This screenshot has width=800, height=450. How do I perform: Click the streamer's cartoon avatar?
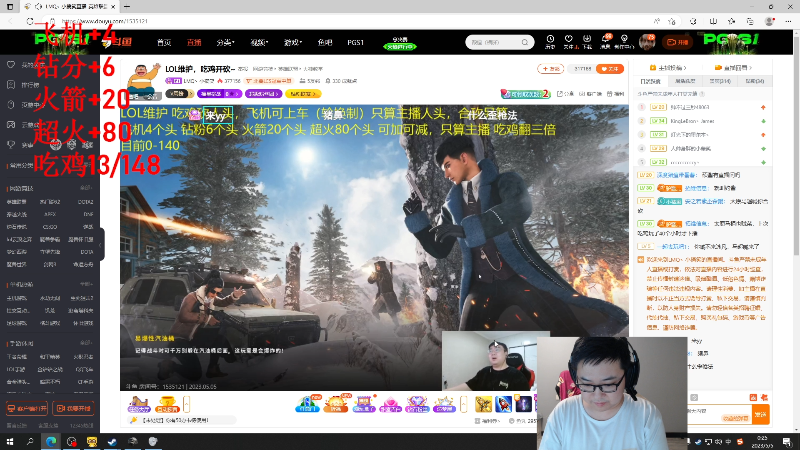tap(142, 80)
